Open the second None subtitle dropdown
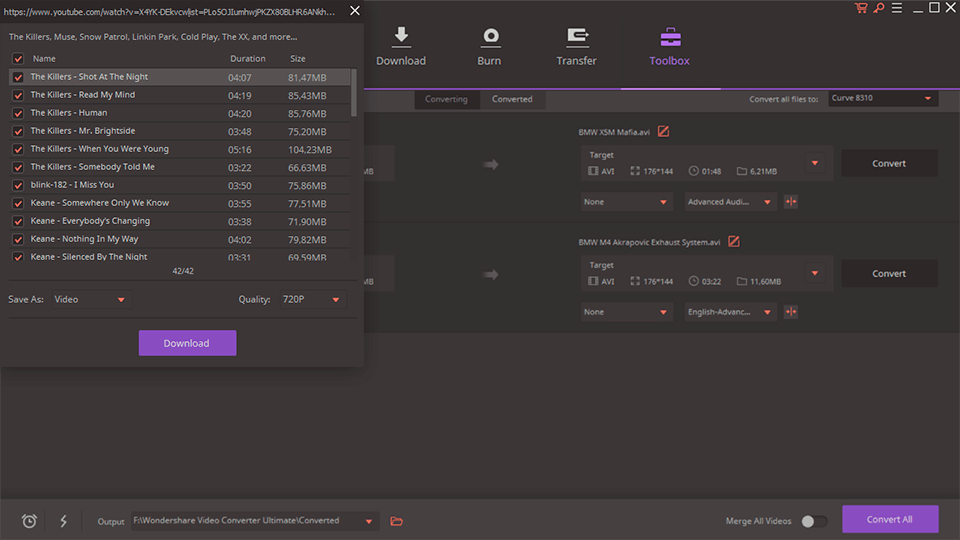 pyautogui.click(x=626, y=312)
